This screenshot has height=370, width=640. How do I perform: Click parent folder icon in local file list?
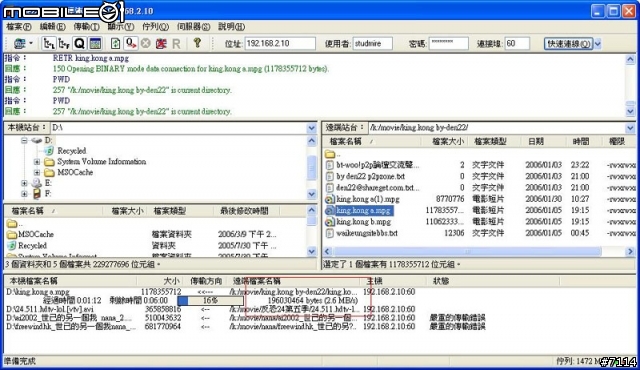11,223
